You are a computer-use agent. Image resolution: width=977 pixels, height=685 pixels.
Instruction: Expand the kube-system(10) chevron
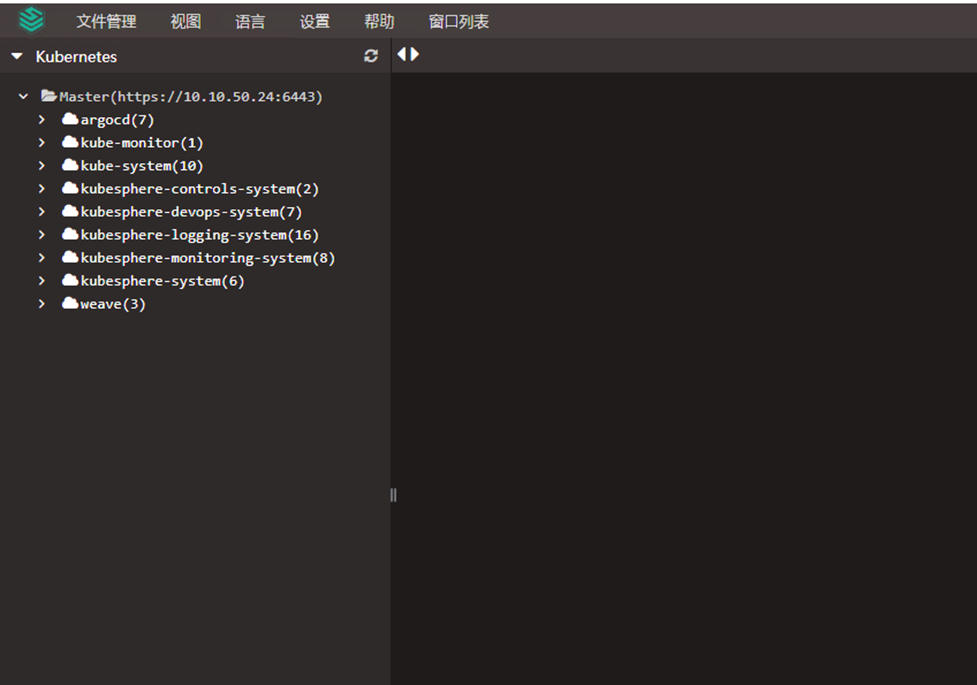click(42, 165)
